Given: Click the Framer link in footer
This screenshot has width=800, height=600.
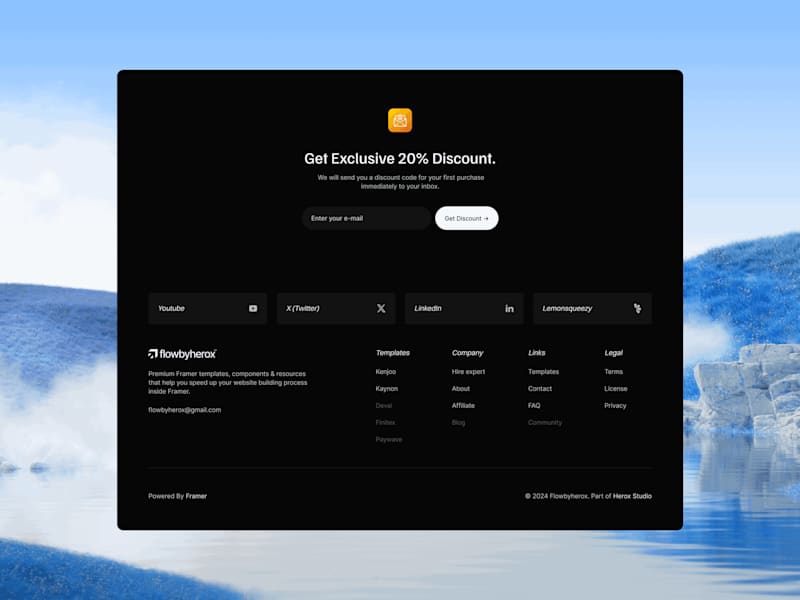Looking at the screenshot, I should [x=196, y=496].
